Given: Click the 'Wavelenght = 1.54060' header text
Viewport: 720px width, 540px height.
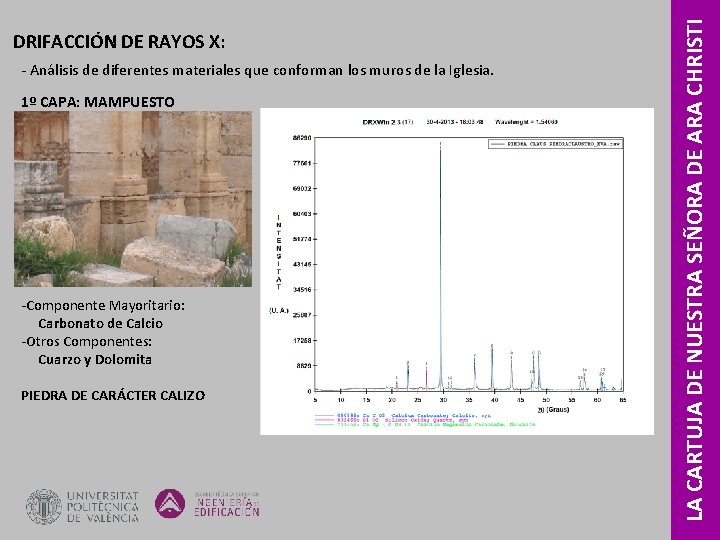Looking at the screenshot, I should [x=527, y=122].
